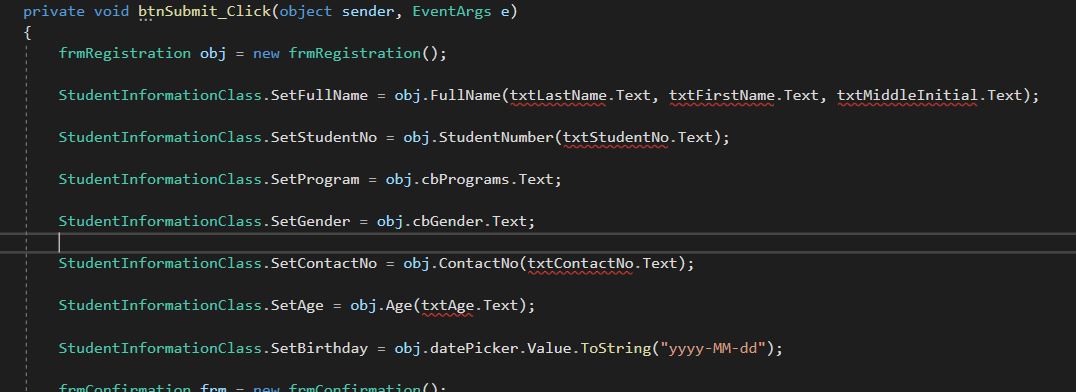This screenshot has width=1076, height=392.
Task: Click the obj variable on the SetProgram line
Action: 399,179
